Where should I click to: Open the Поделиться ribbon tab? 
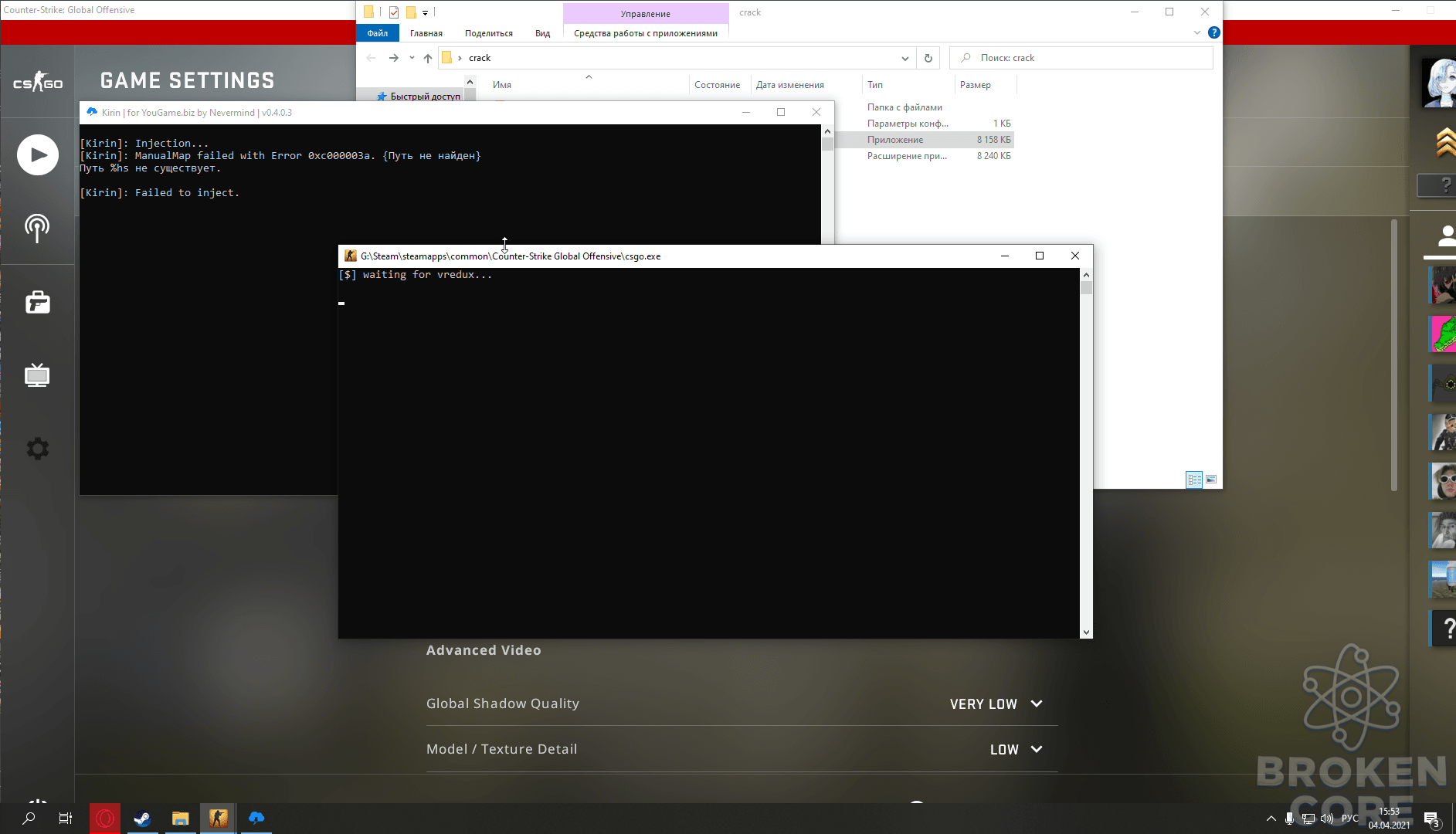(x=489, y=33)
